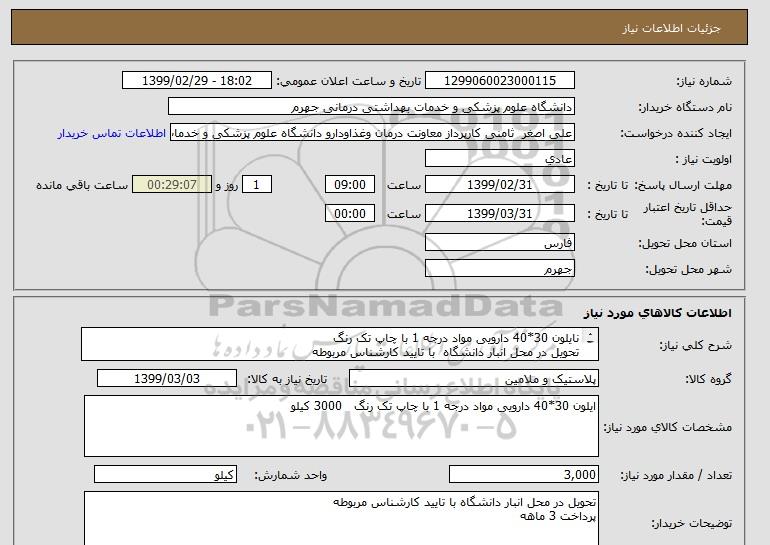770x545 pixels.
Task: Click the header title جزئیات اطلاعات نیاز
Action: (671, 28)
